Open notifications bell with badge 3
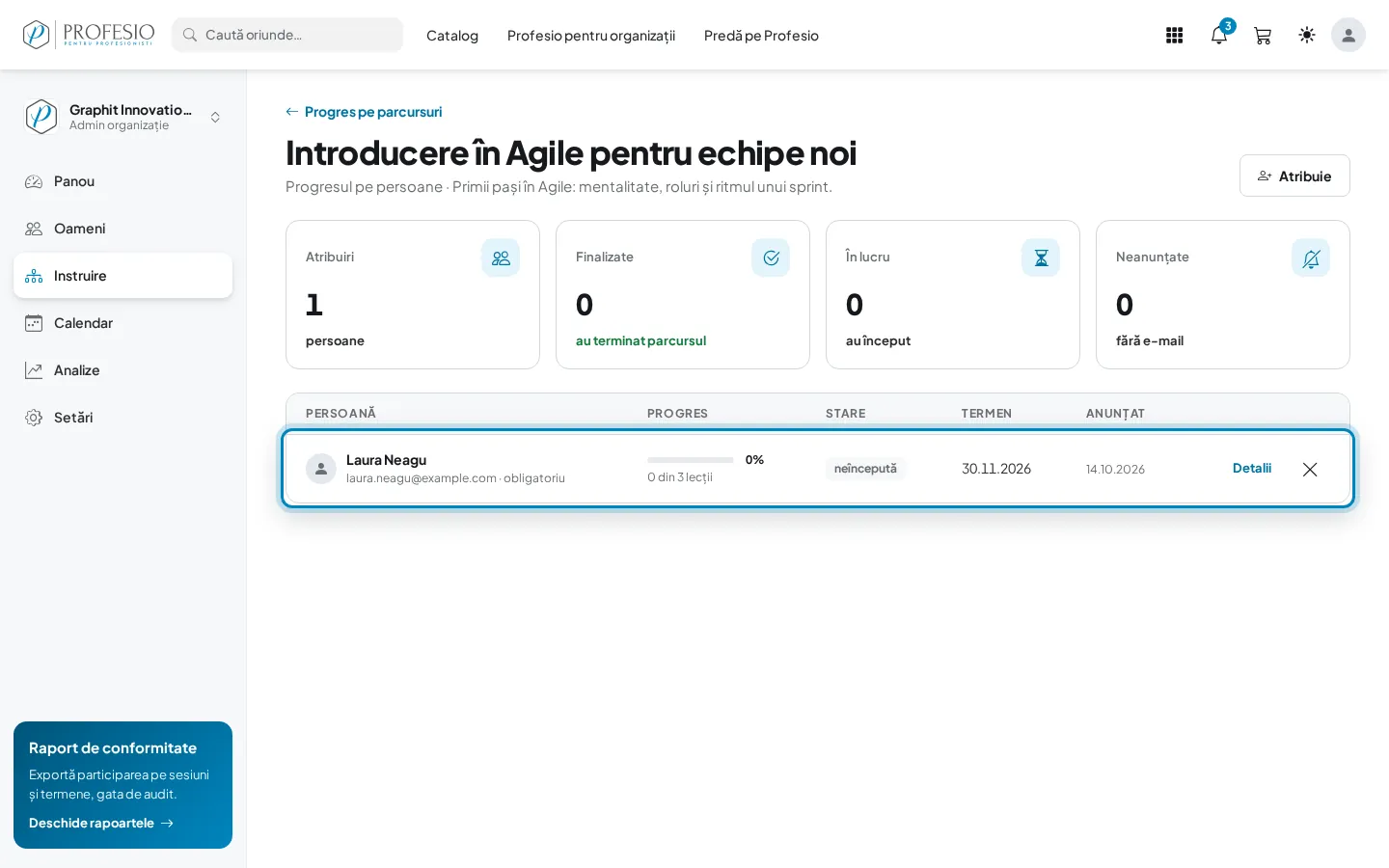Image resolution: width=1389 pixels, height=868 pixels. pos(1219,36)
